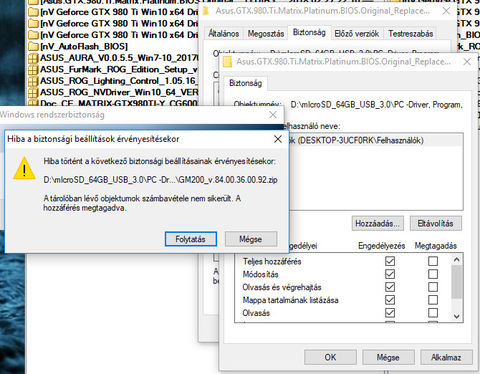Close the properties window behind with its X

[x=446, y=11]
